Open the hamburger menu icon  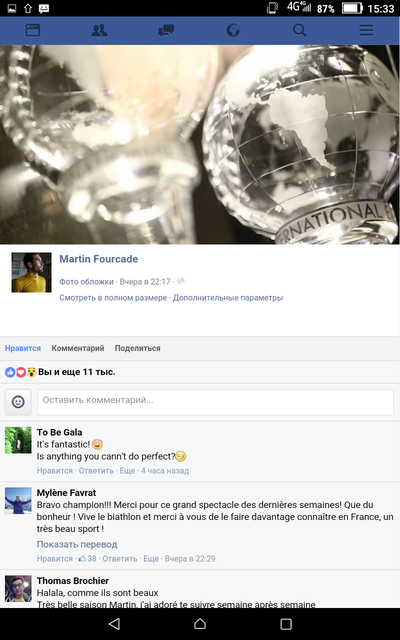pos(366,30)
